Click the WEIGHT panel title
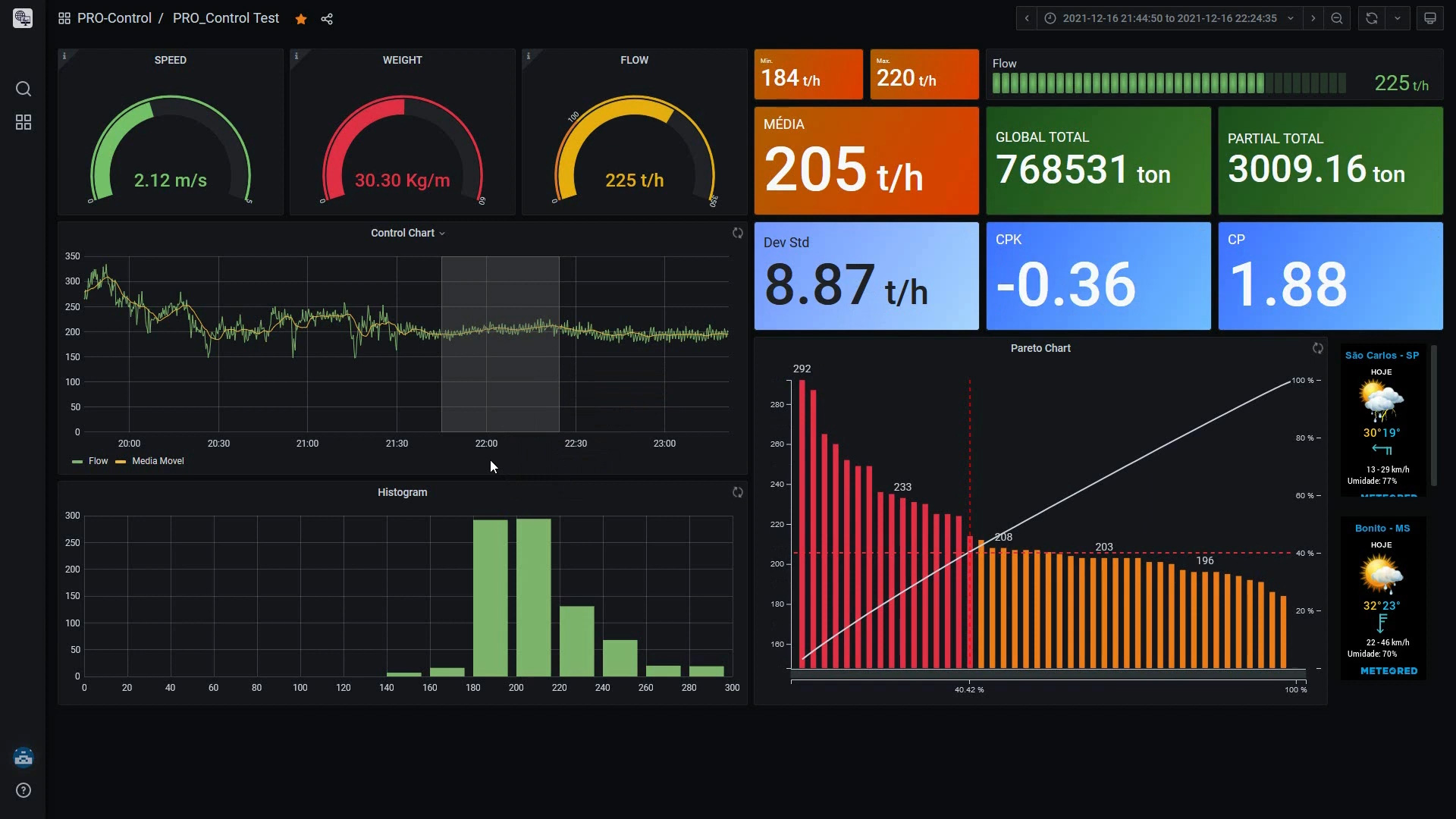This screenshot has height=819, width=1456. 403,60
